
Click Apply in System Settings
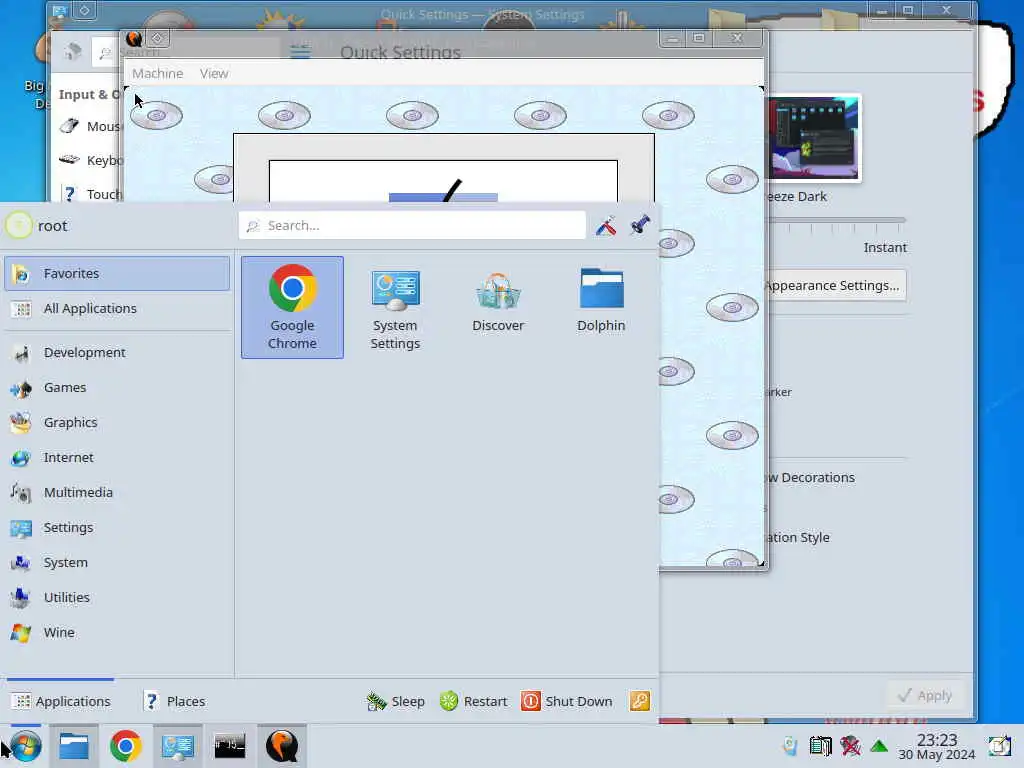[925, 696]
